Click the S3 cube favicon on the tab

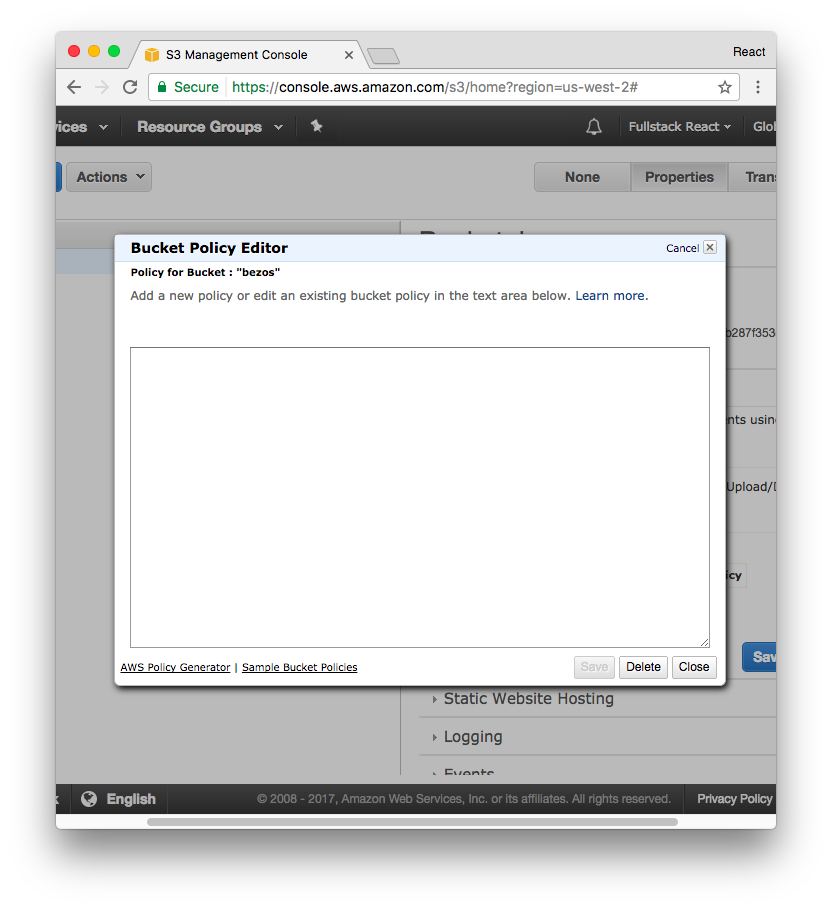151,54
